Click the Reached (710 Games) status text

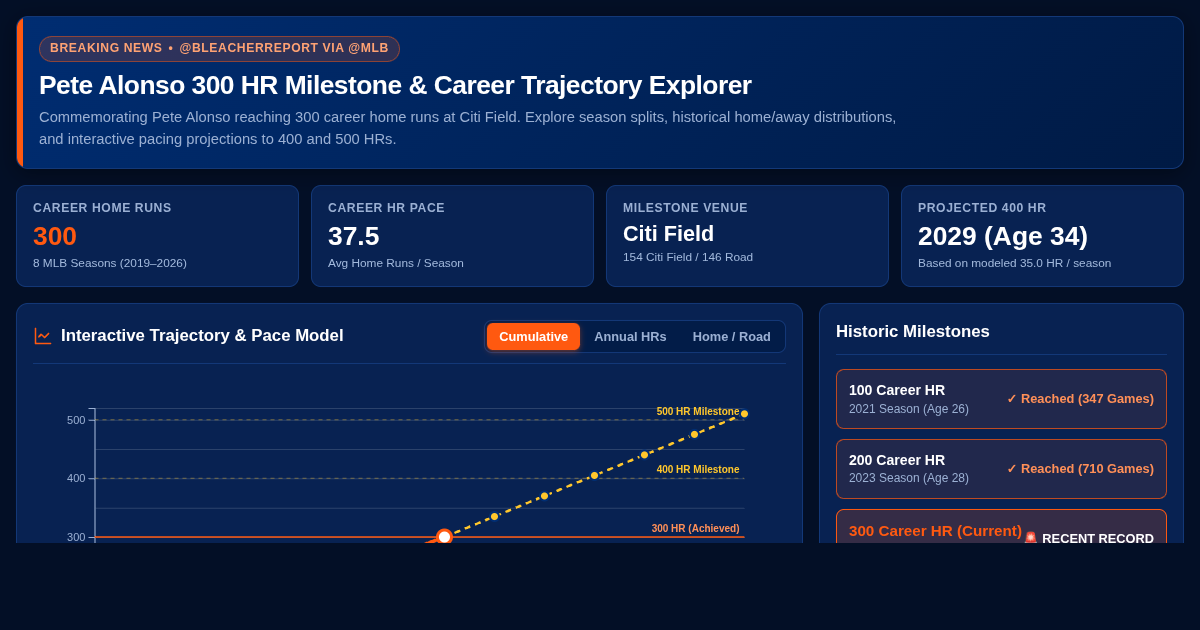[1080, 469]
